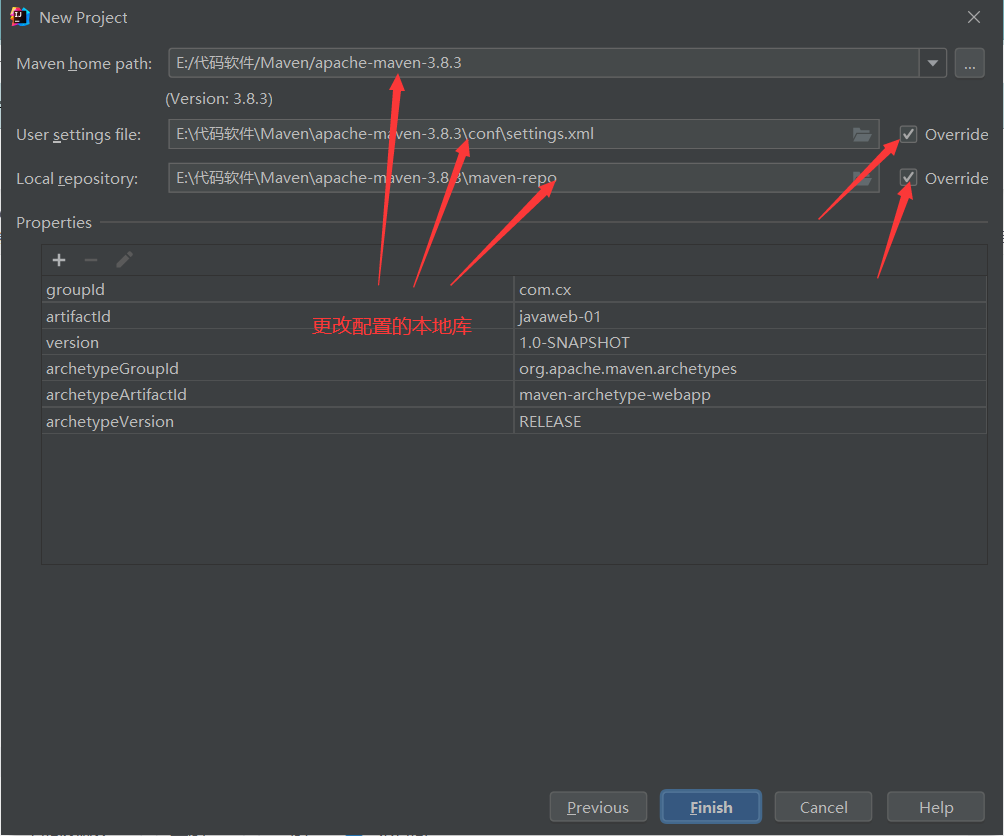Open folder browser for User settings file
The height and width of the screenshot is (836, 1004).
coord(862,134)
